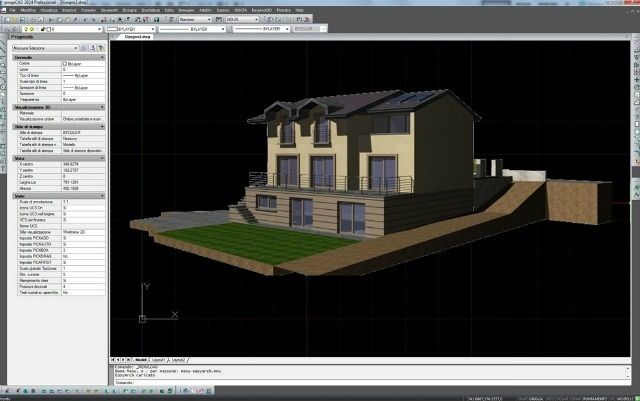640x401 pixels.
Task: Open the Quotatura menu
Action: (x=151, y=10)
